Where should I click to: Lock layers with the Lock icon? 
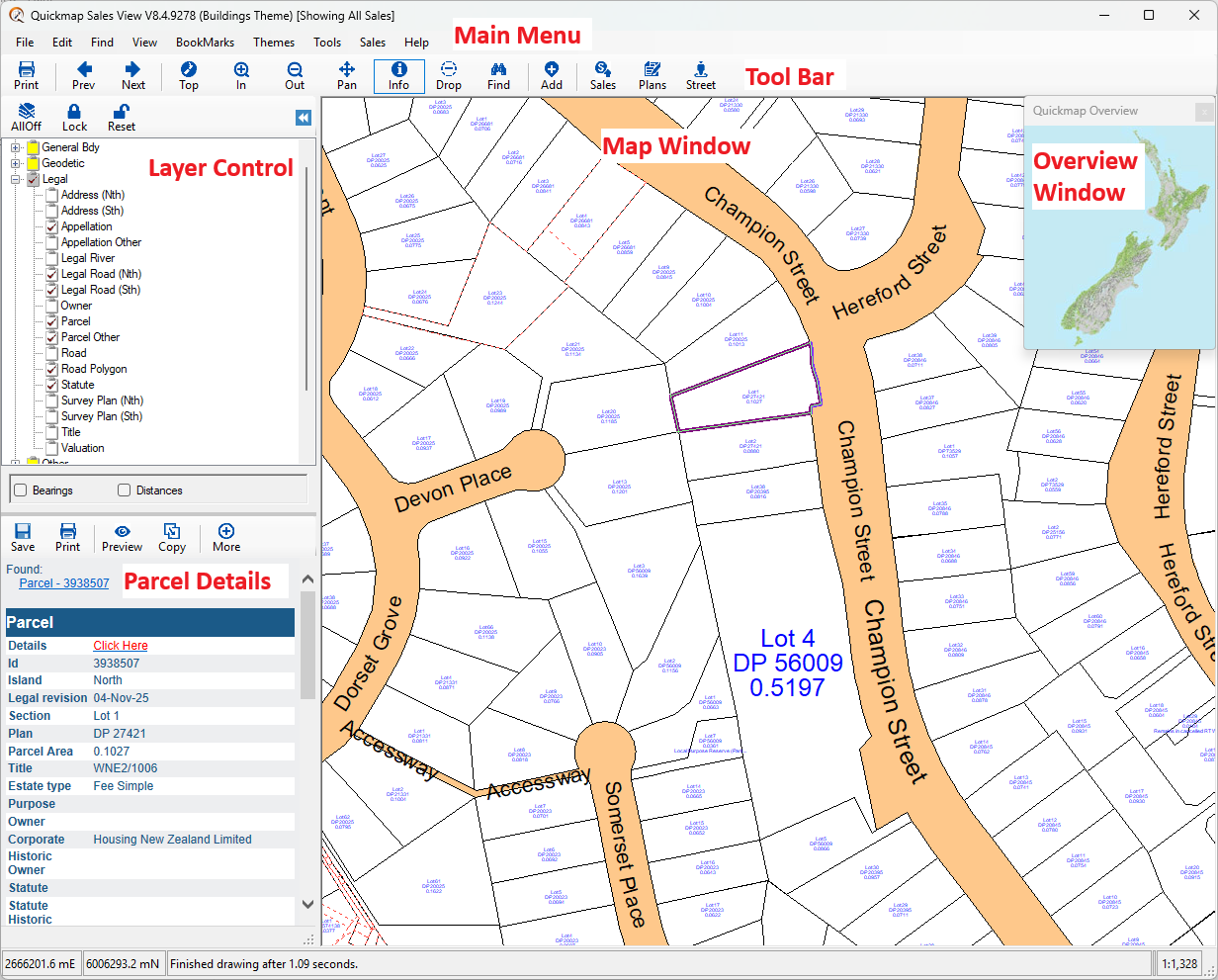(x=74, y=118)
